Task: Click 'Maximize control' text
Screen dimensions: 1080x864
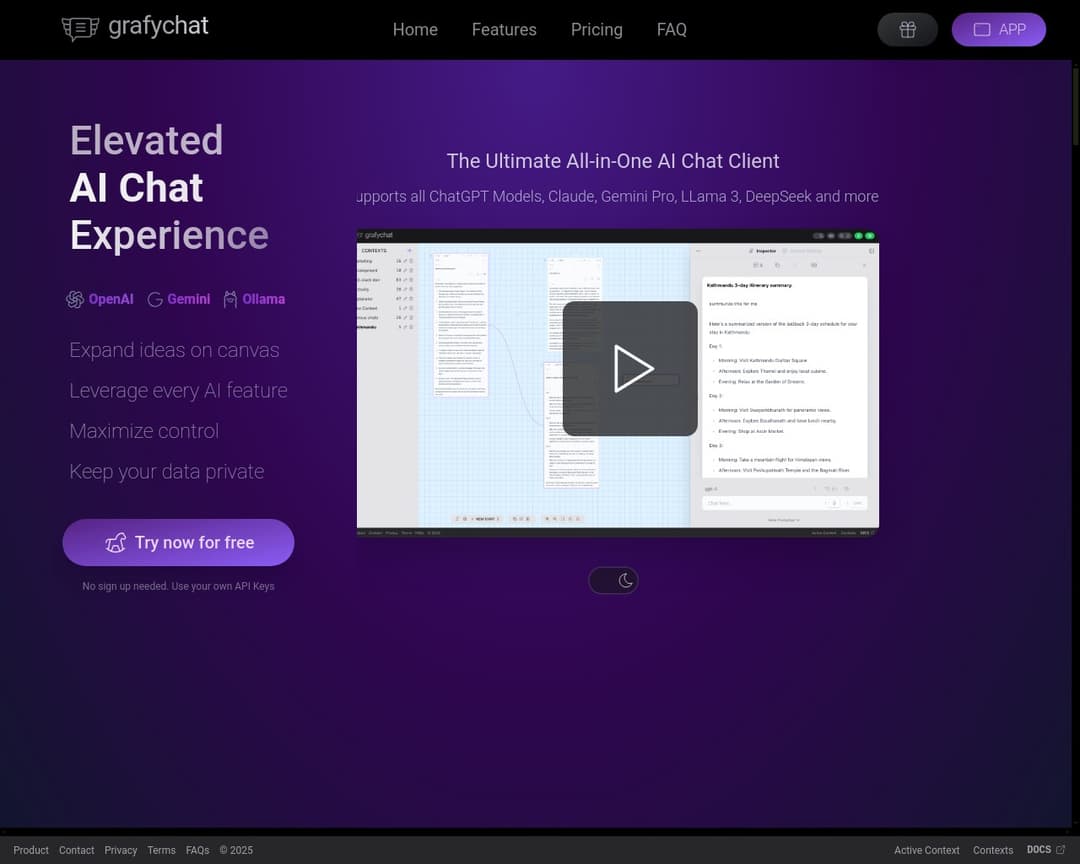Action: [144, 431]
